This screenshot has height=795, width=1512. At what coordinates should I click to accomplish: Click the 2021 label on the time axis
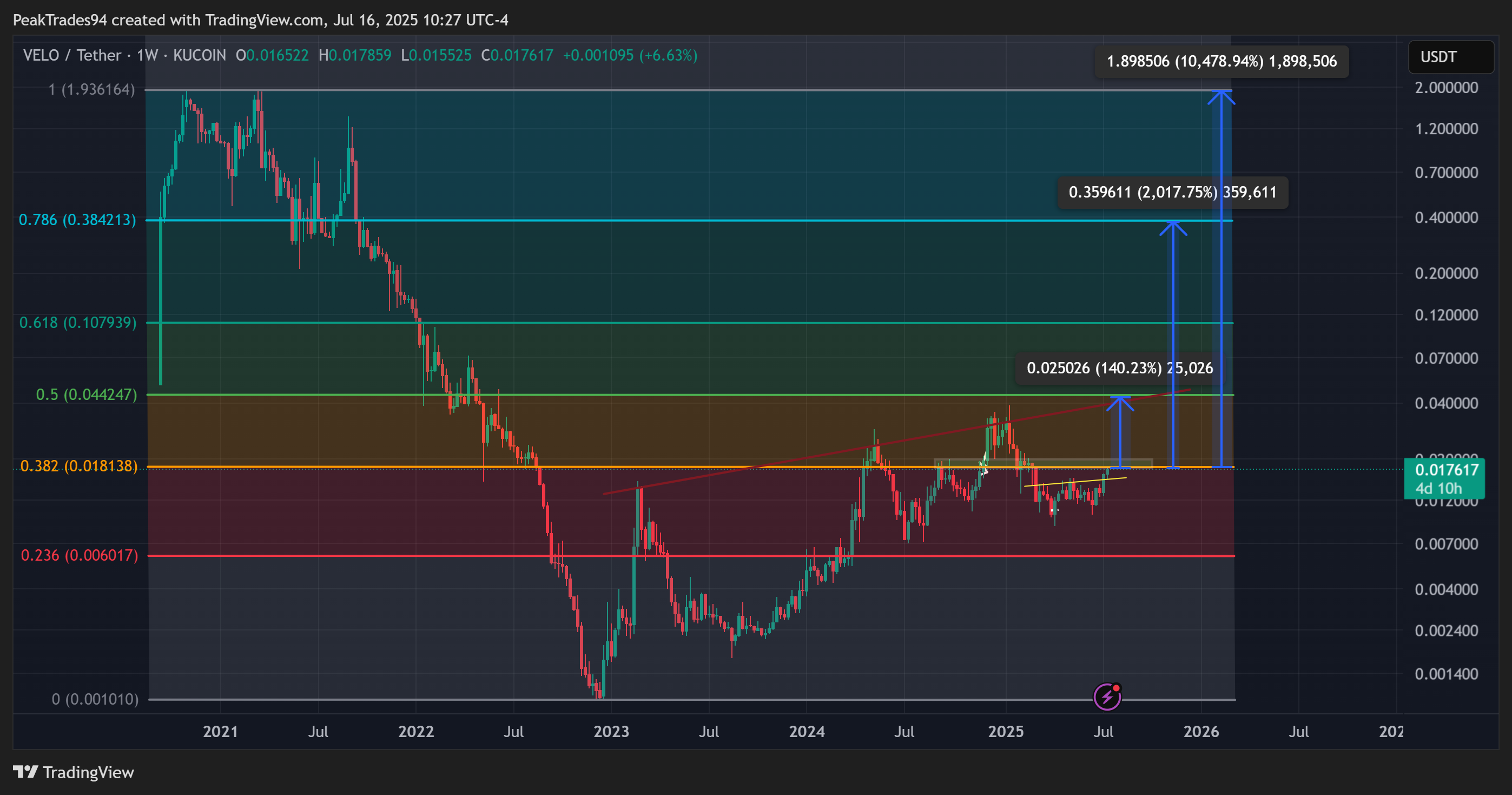[x=221, y=732]
